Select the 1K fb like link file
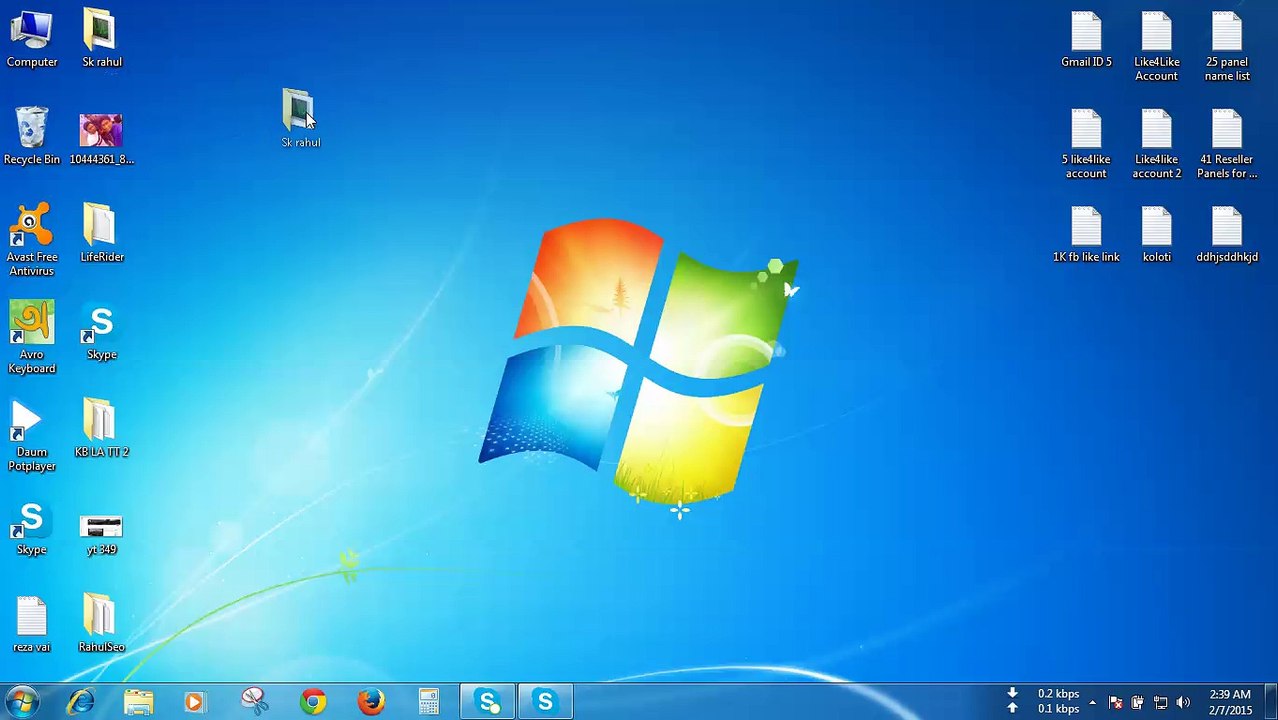Image resolution: width=1278 pixels, height=720 pixels. [1086, 235]
